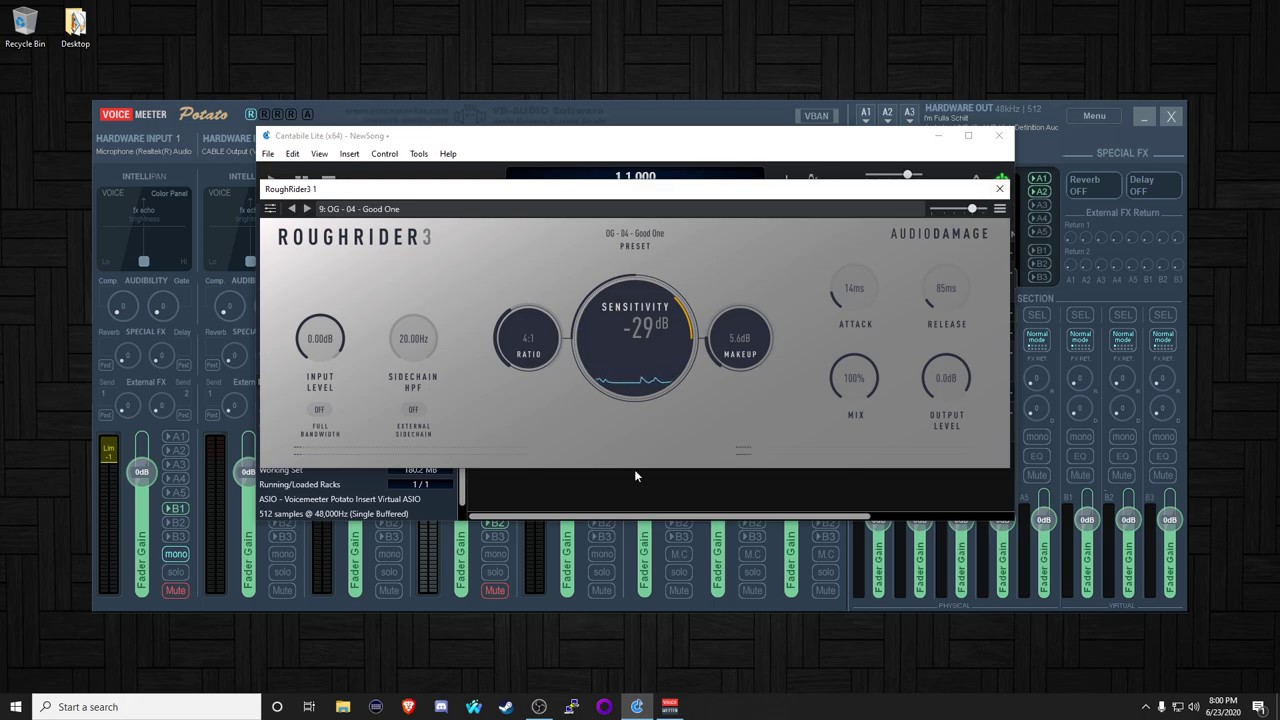Select B3 bus in master section list
Screen dimensions: 1280x720
(1040, 276)
